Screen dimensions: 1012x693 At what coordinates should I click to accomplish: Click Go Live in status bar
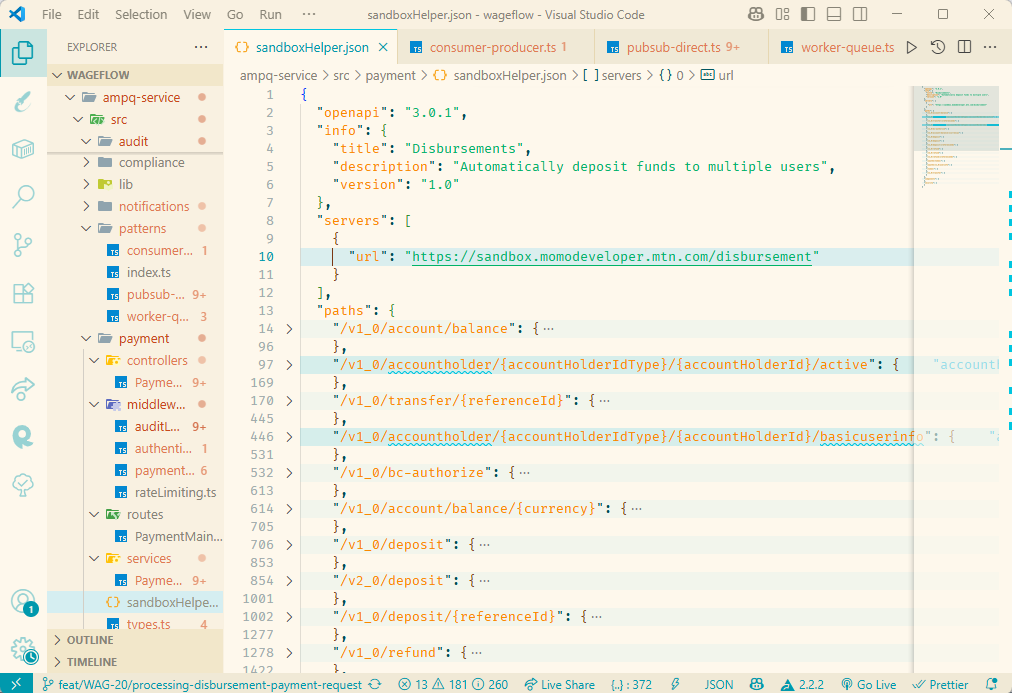click(x=869, y=685)
